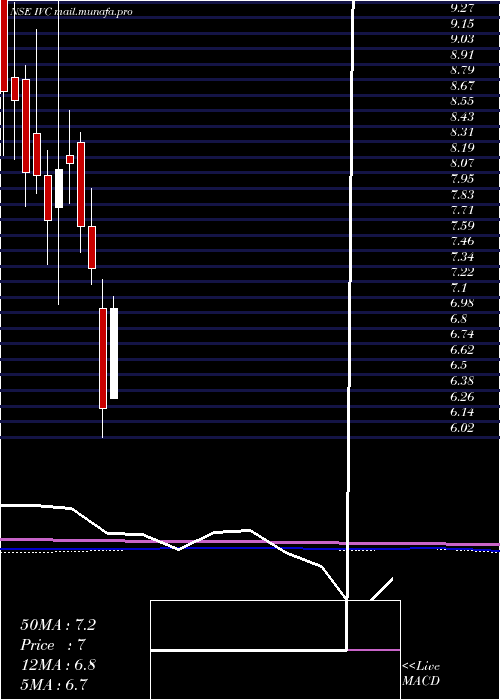Click the 6.14 price axis label
500x700 pixels.
coord(462,412)
